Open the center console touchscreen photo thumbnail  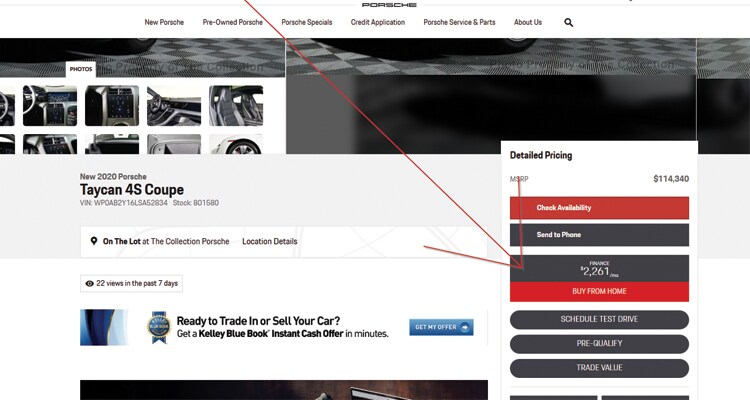click(112, 106)
